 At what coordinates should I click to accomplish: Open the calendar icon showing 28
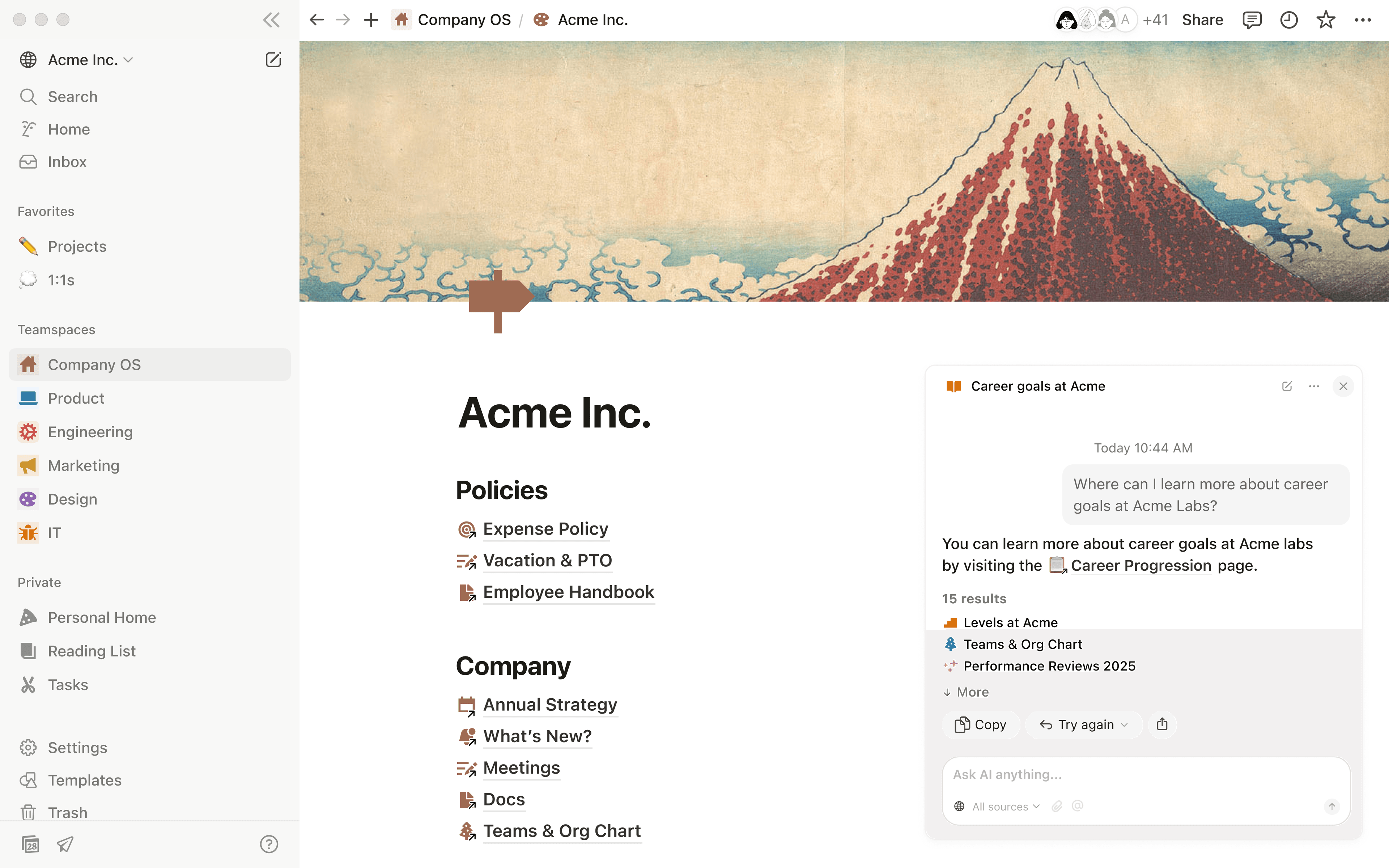(x=31, y=844)
